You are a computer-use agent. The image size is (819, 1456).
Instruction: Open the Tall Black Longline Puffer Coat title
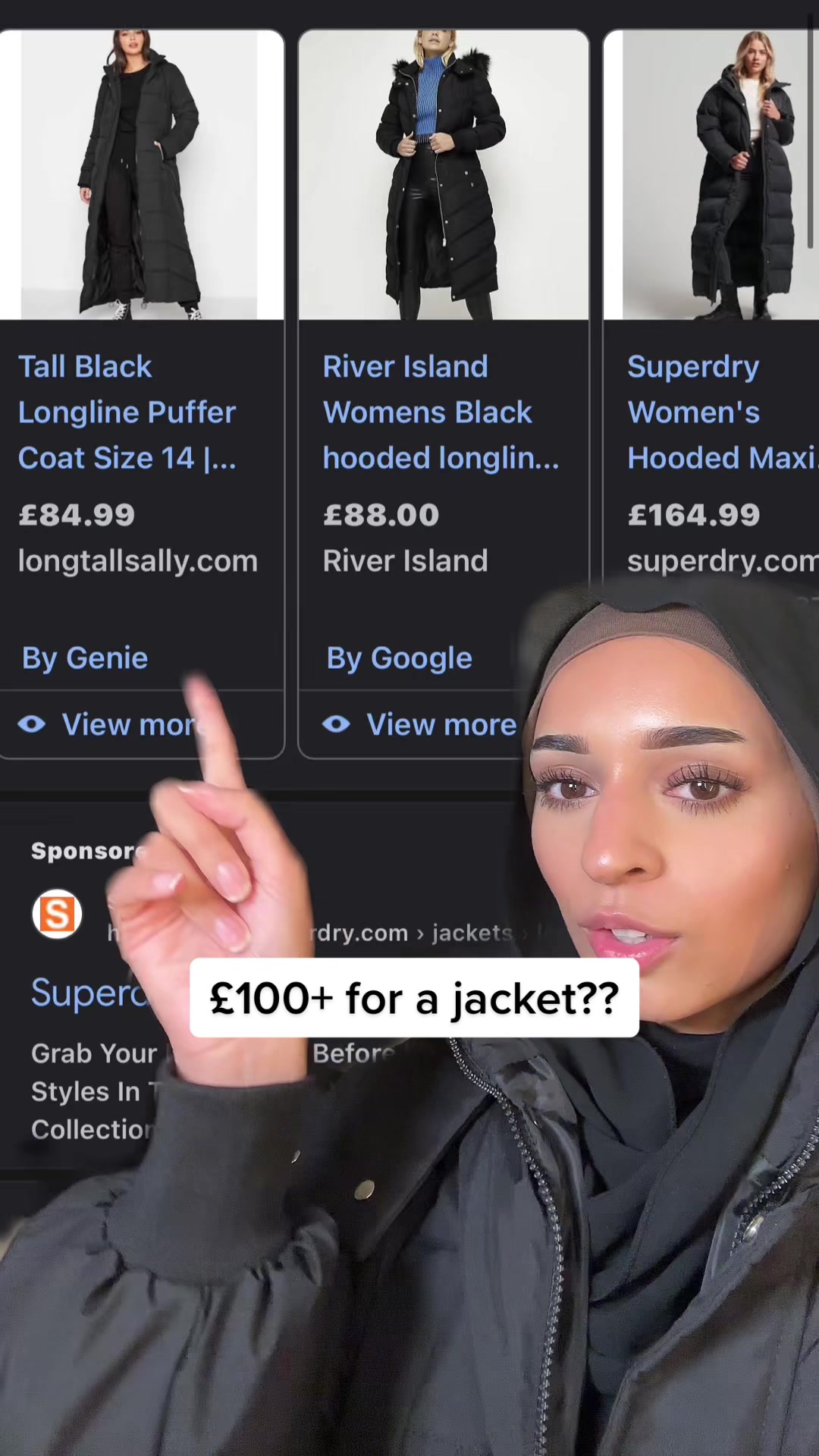pos(127,413)
